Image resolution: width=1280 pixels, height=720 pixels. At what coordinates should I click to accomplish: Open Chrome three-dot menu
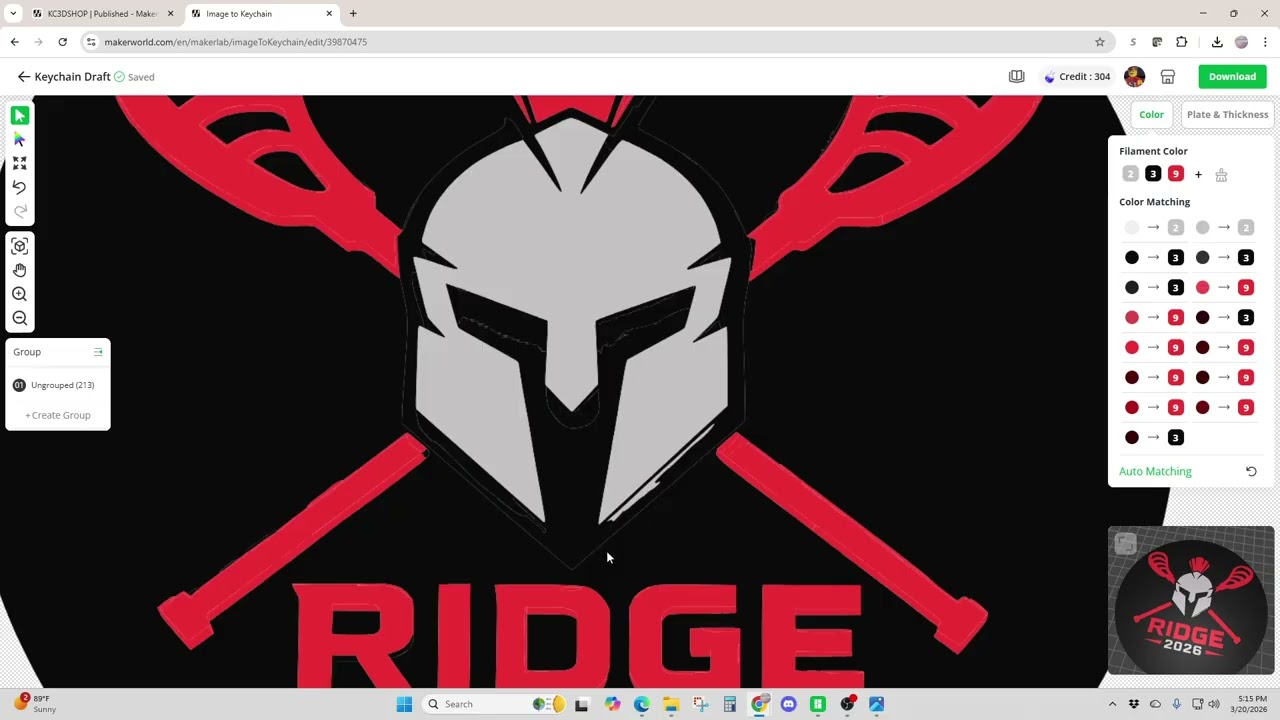1265,42
